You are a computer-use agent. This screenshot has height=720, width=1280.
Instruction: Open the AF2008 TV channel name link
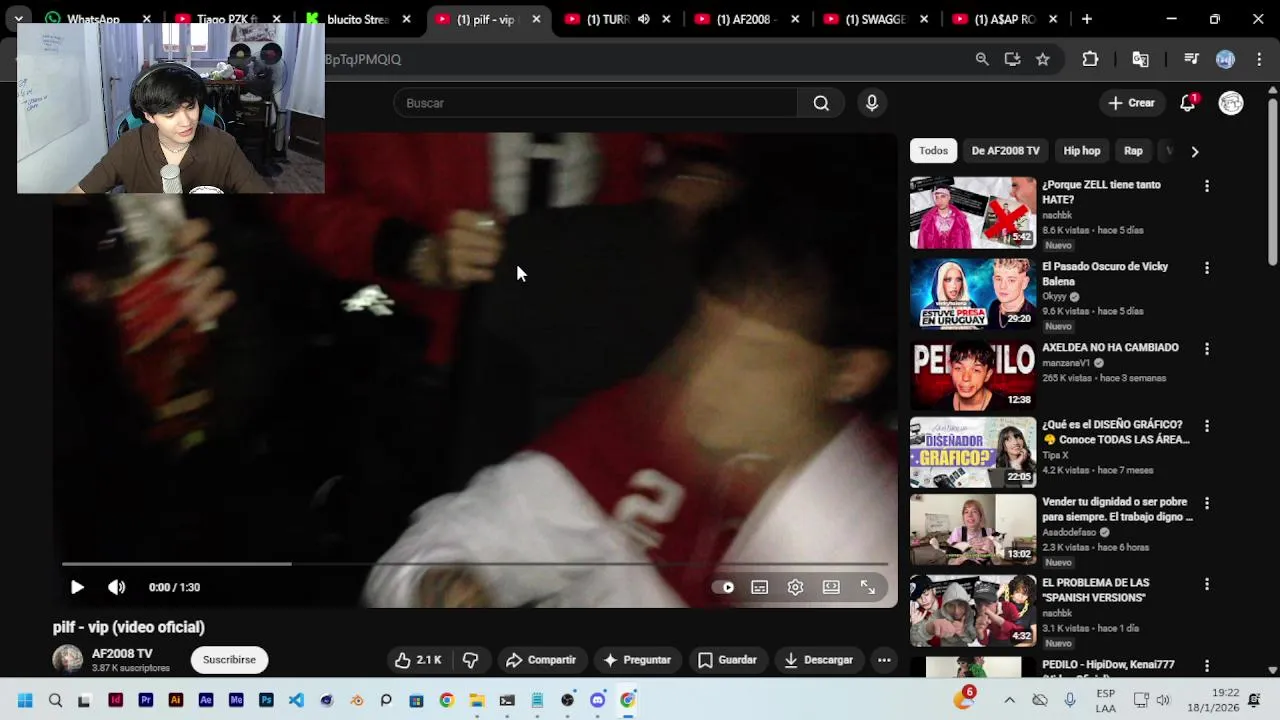click(x=122, y=653)
